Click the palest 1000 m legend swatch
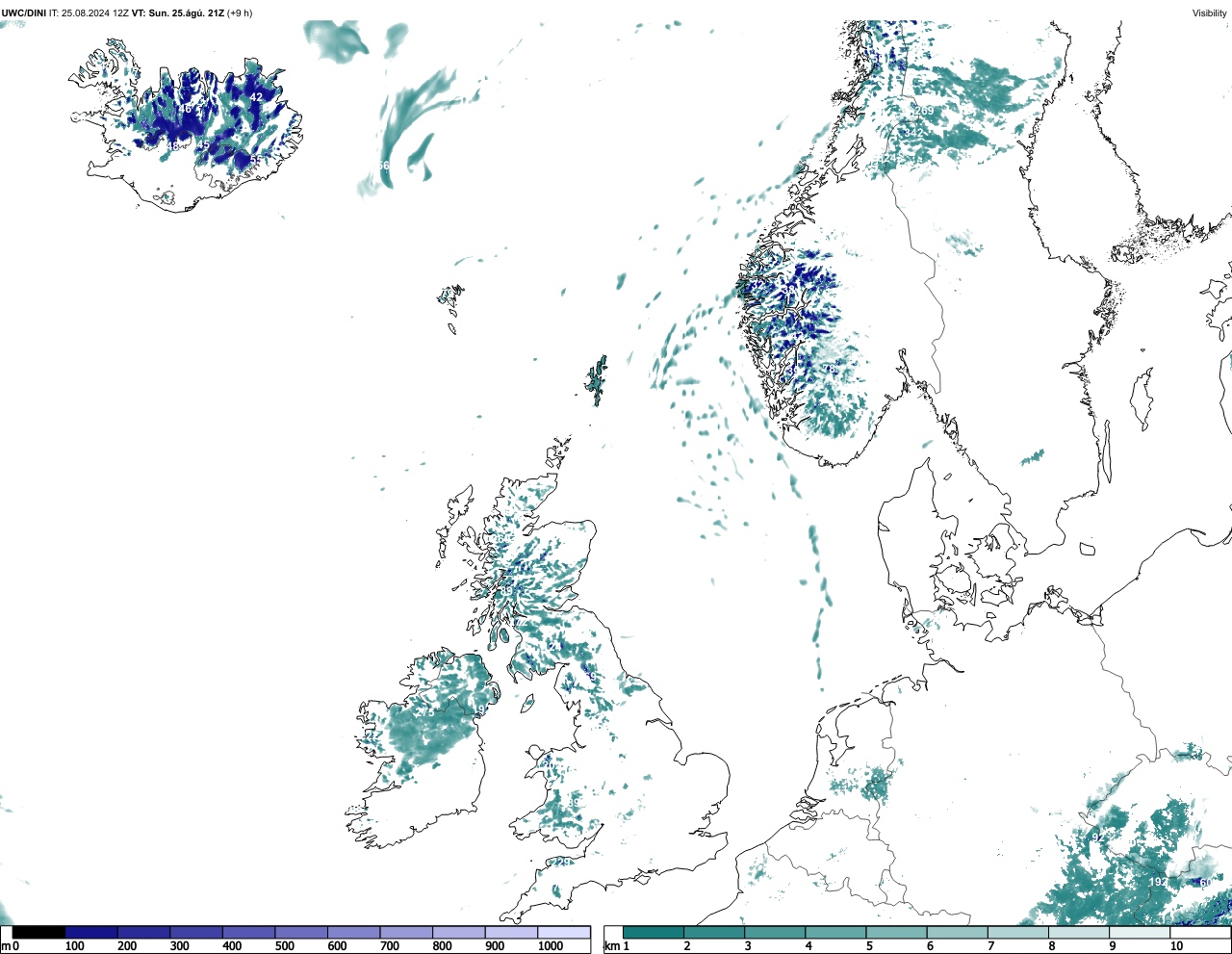This screenshot has height=954, width=1232. pyautogui.click(x=564, y=933)
